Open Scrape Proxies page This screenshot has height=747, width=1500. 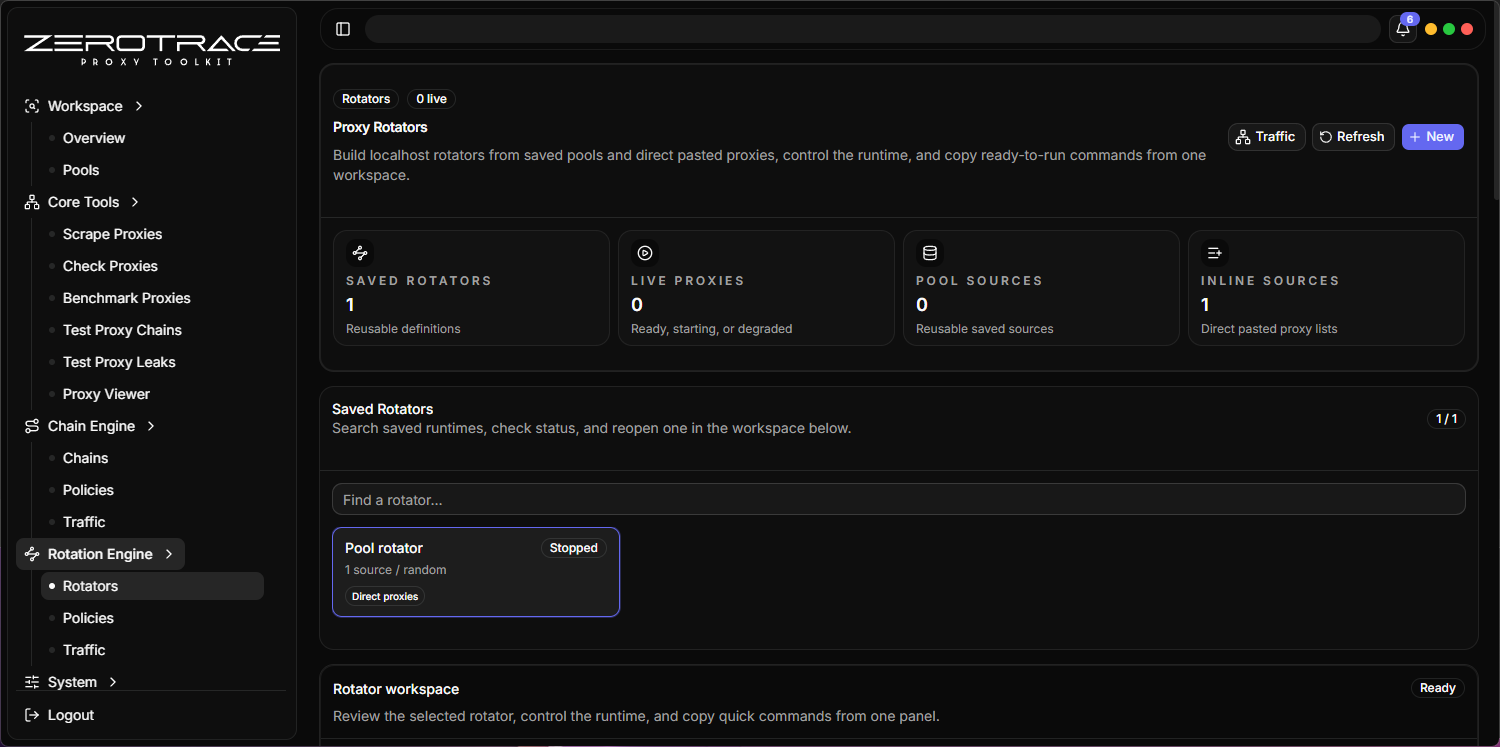112,234
